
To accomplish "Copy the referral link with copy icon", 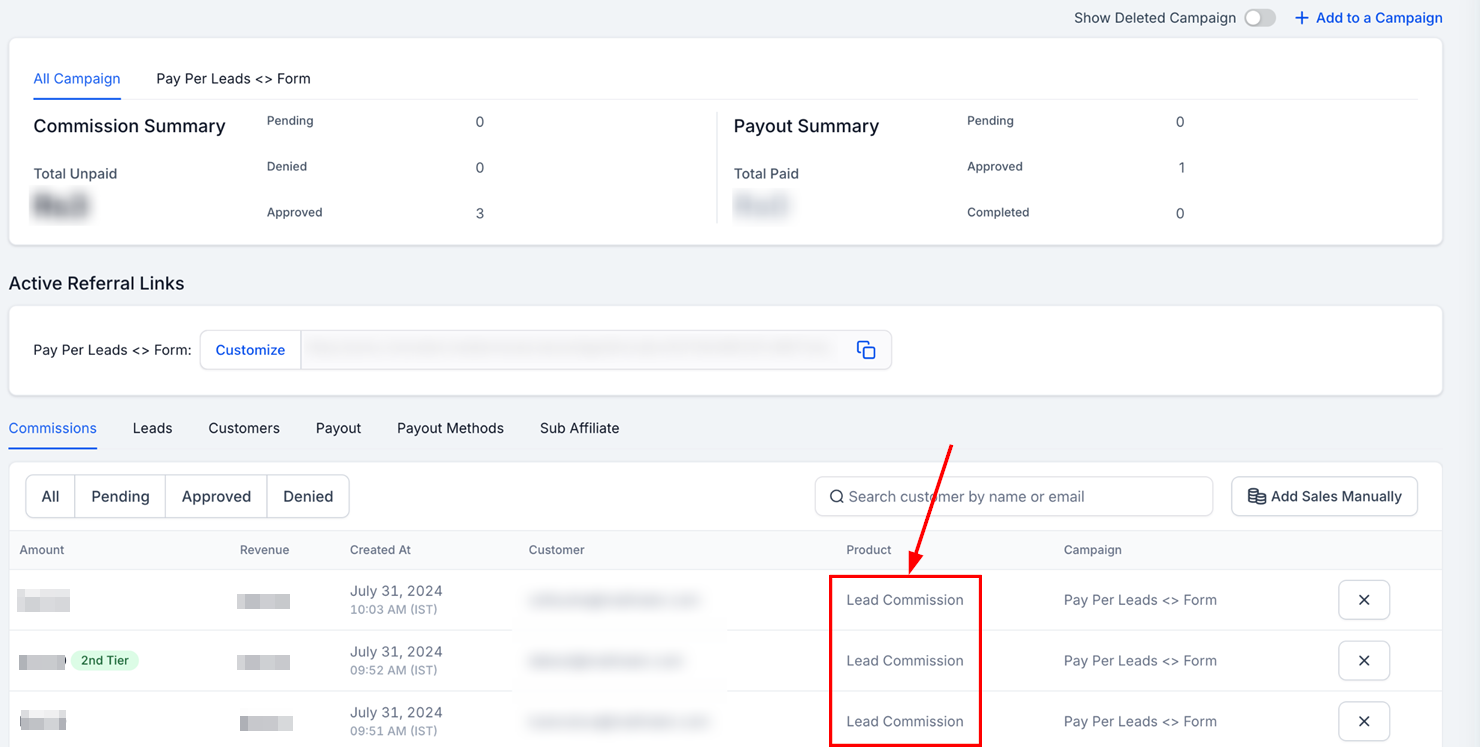I will 866,350.
